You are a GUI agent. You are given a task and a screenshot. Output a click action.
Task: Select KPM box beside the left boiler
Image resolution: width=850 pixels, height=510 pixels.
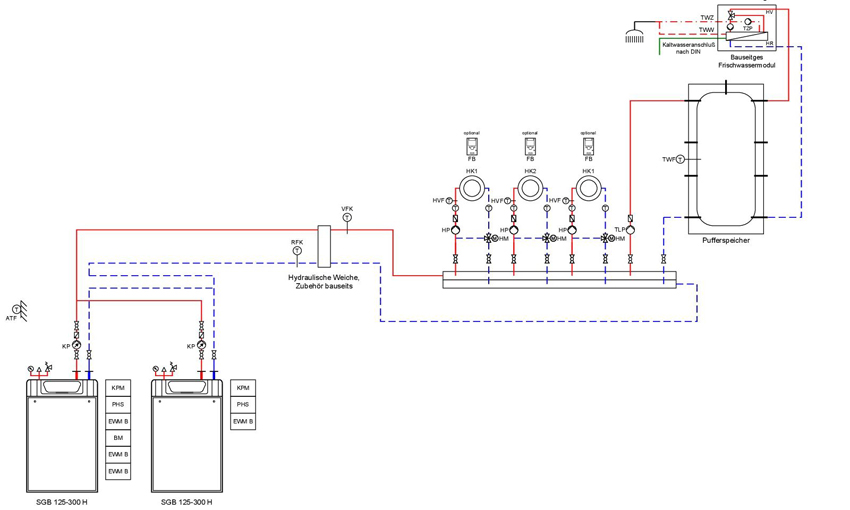(x=118, y=388)
